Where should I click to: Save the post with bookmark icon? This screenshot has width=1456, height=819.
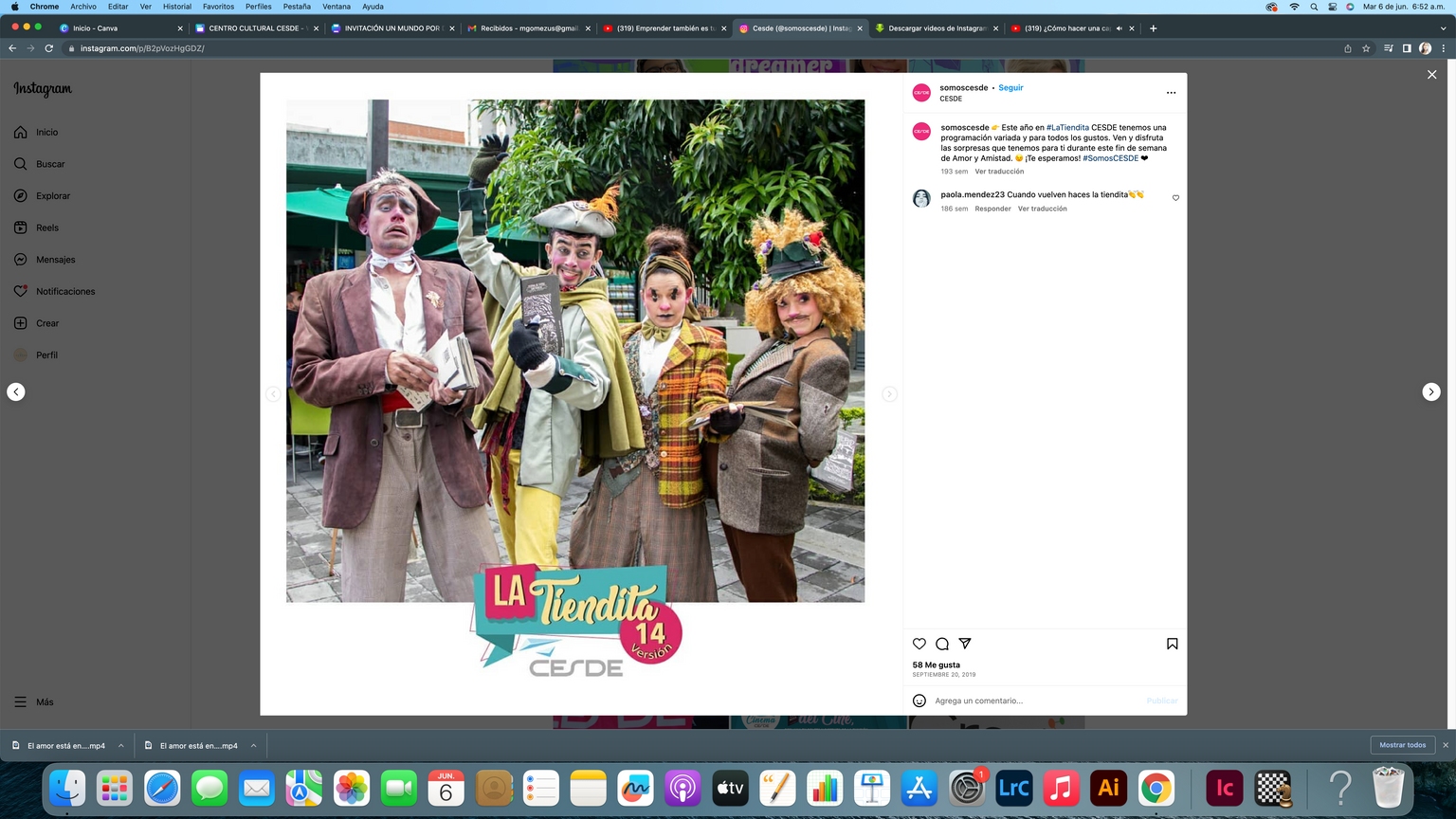1173,644
